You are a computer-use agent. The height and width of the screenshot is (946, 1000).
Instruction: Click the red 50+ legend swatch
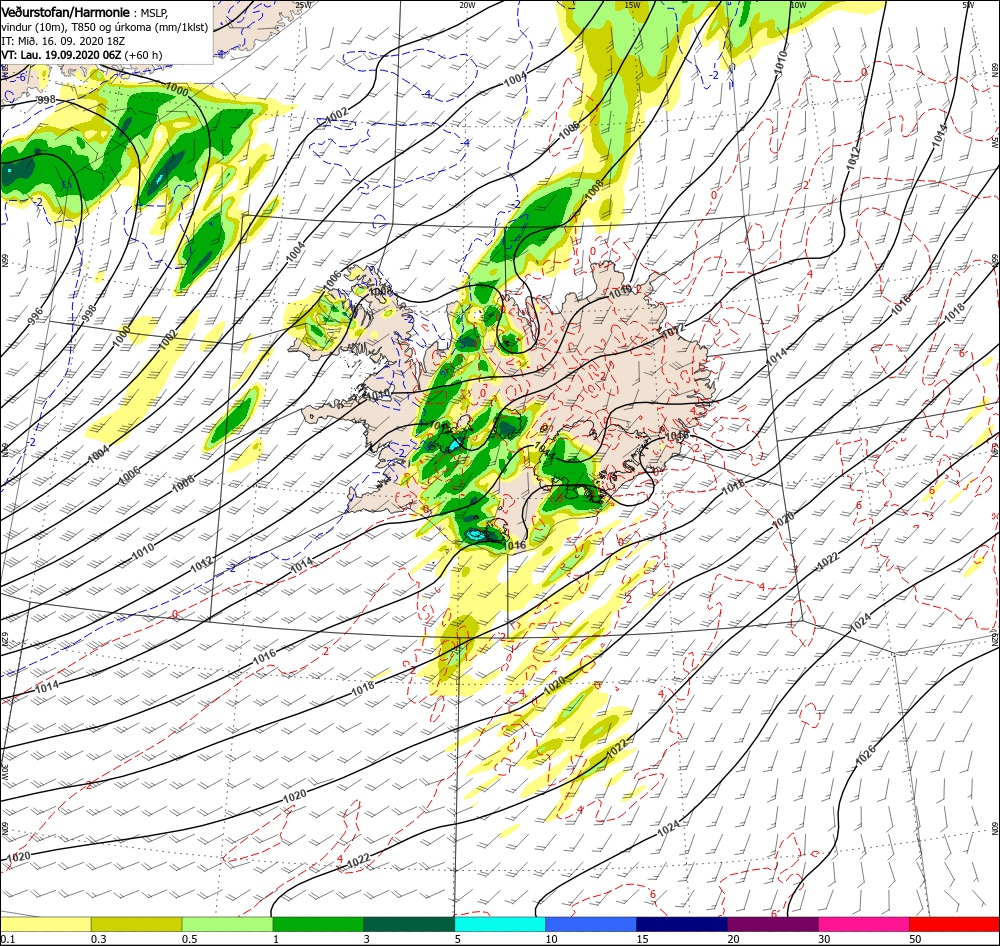954,924
